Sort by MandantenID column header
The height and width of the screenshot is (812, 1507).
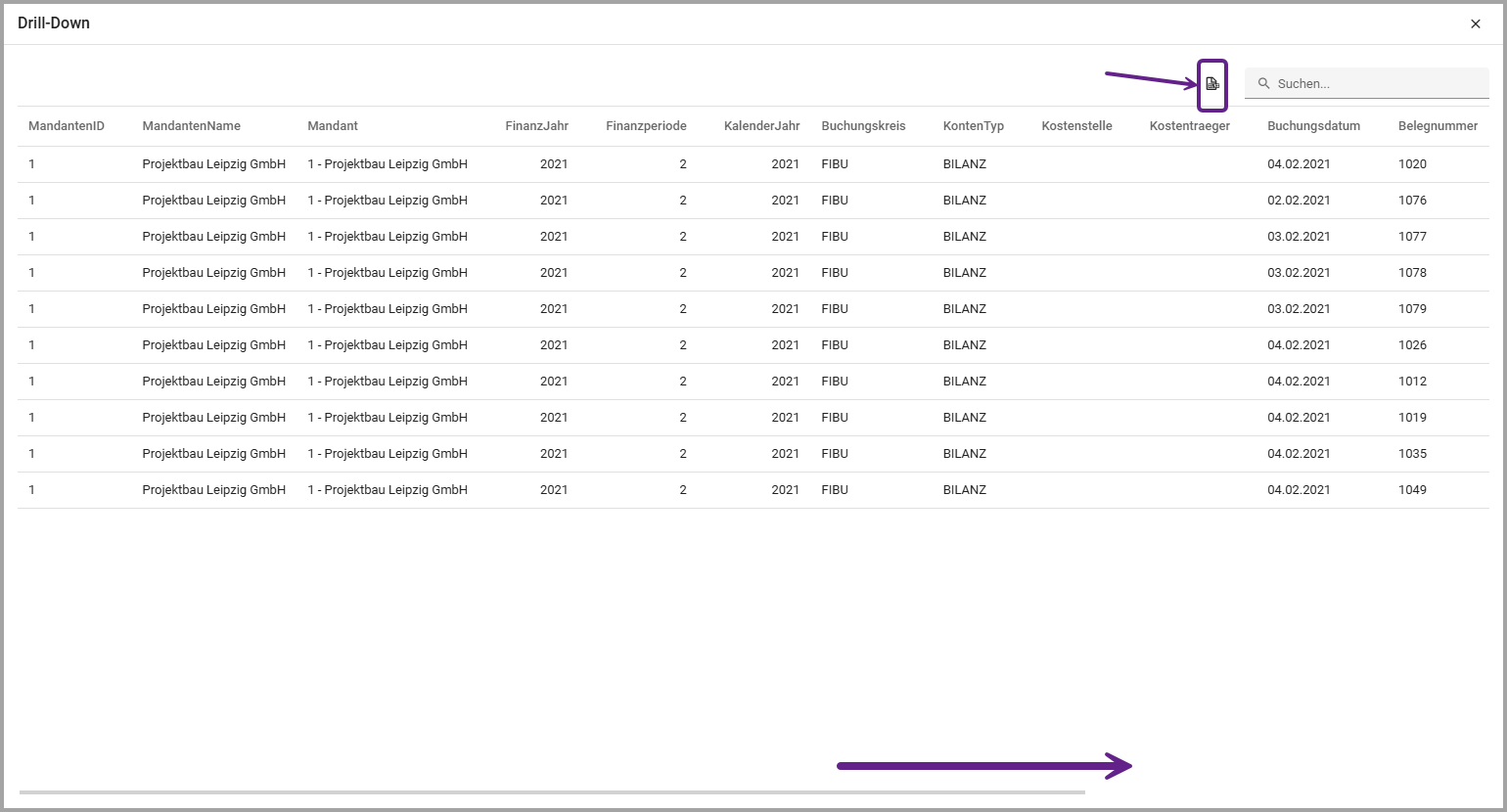pyautogui.click(x=67, y=126)
